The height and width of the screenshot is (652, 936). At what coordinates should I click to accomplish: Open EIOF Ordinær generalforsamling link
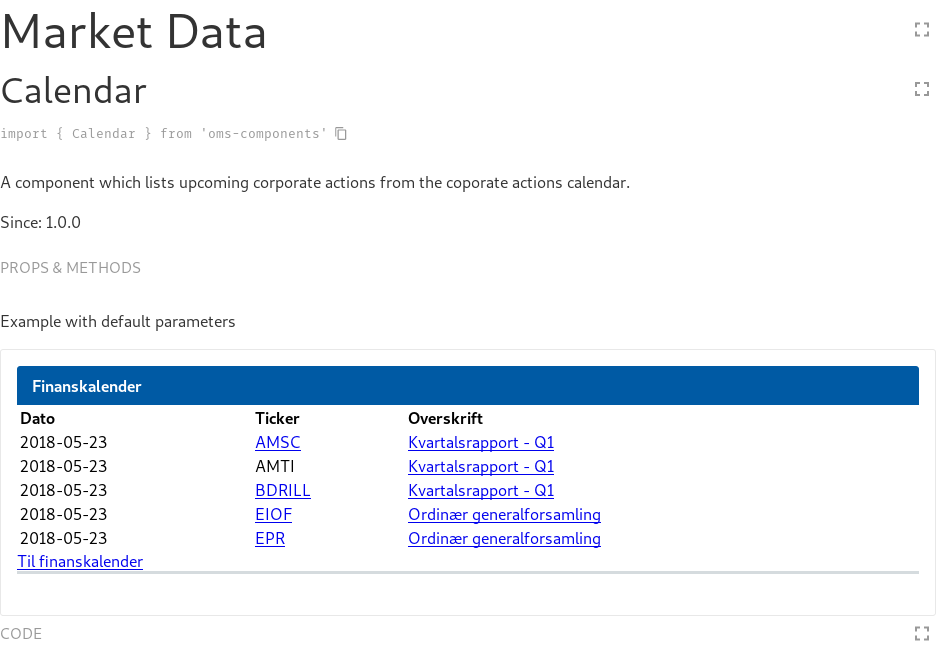tap(504, 514)
